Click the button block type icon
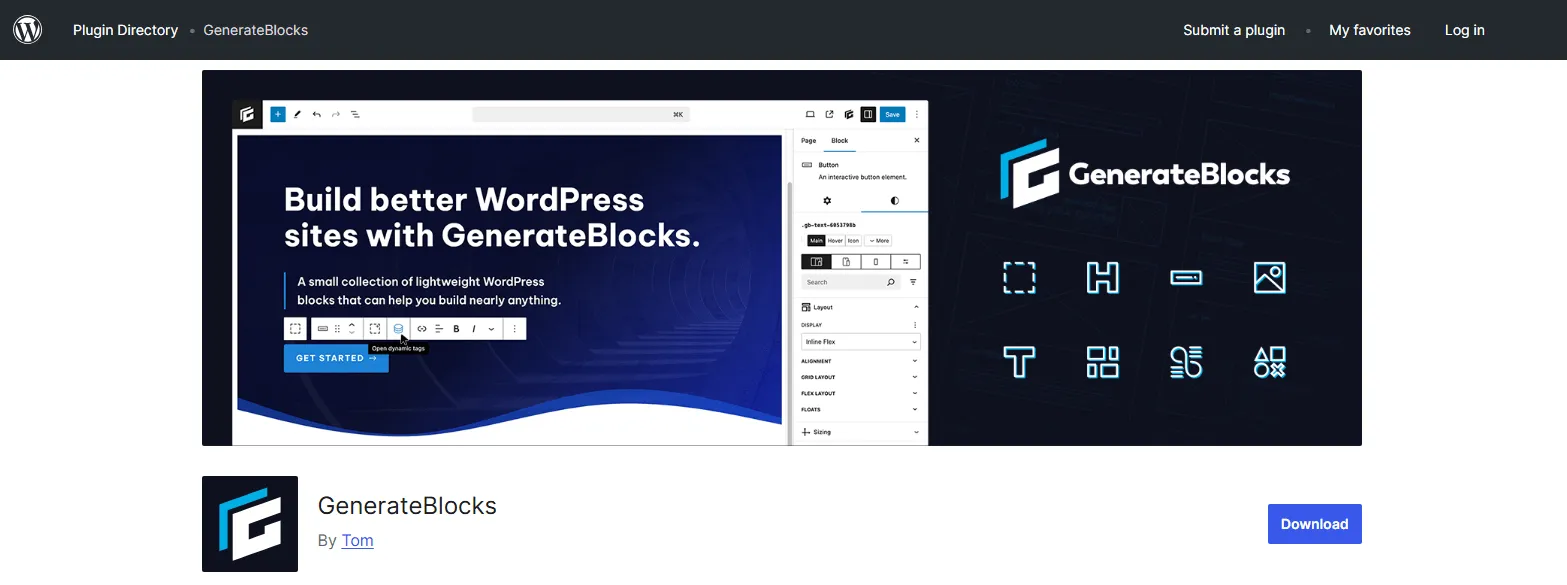Image resolution: width=1567 pixels, height=585 pixels. point(323,328)
